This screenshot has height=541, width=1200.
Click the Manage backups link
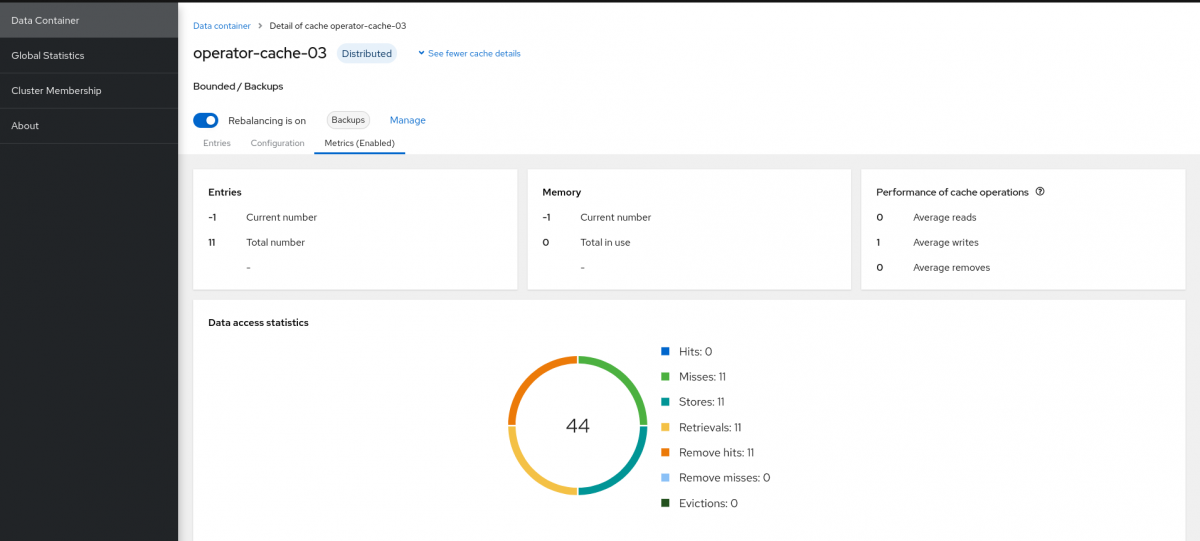coord(408,120)
